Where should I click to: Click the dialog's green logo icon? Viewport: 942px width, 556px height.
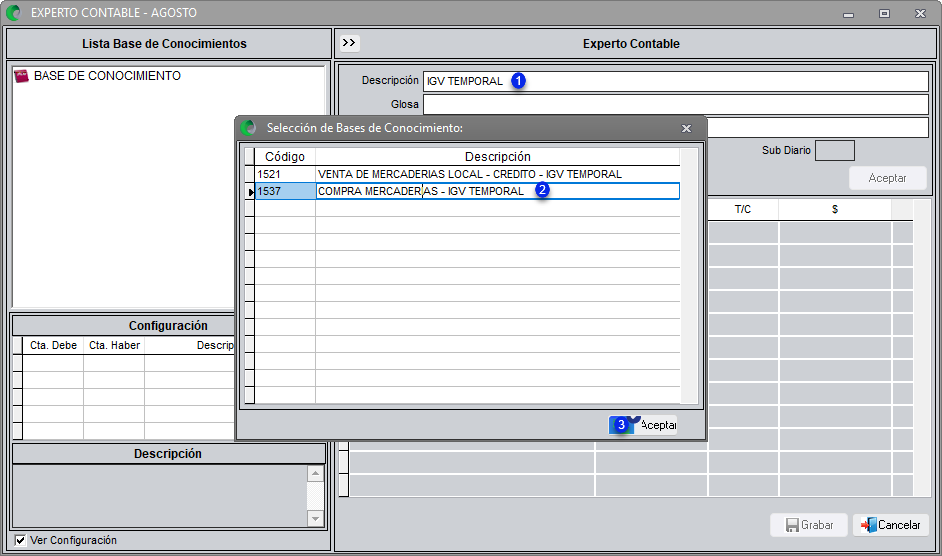[249, 128]
